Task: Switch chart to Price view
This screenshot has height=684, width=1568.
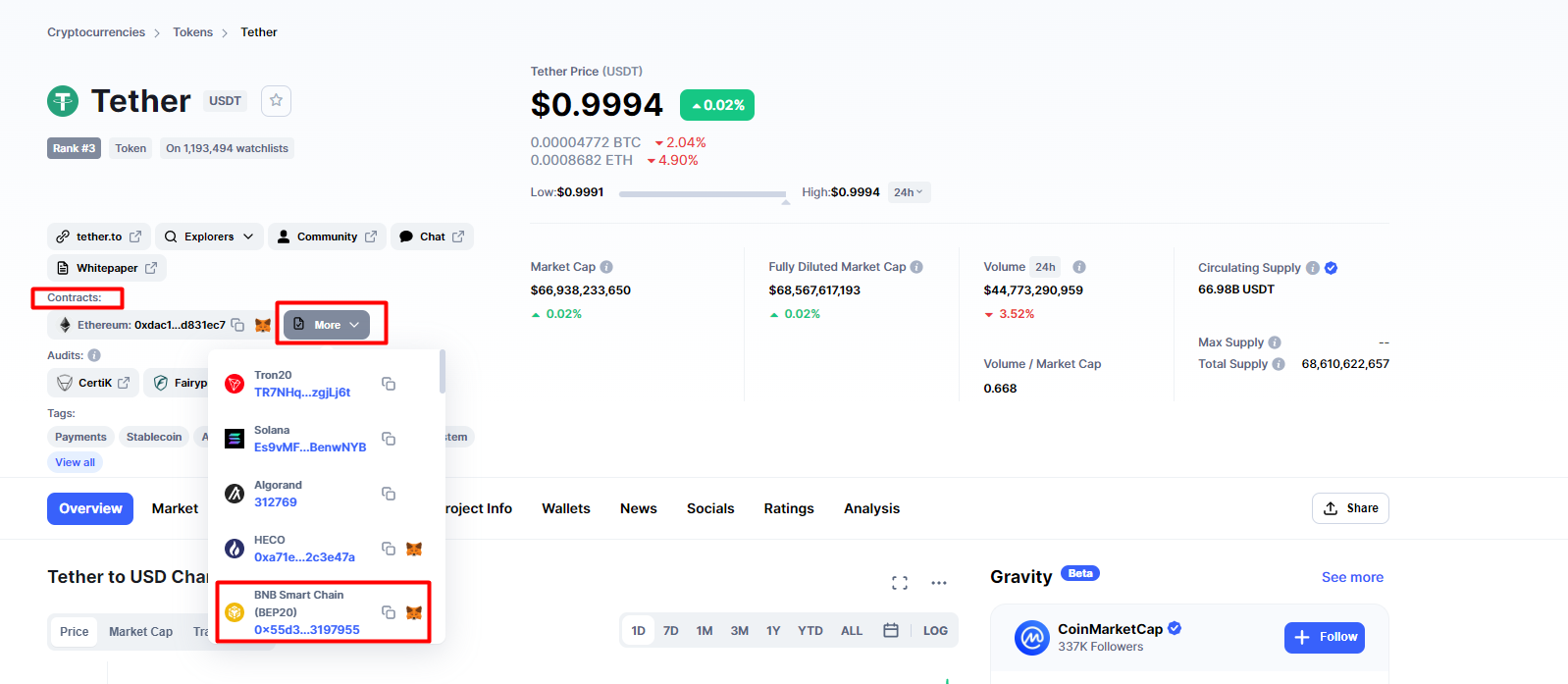Action: coord(75,631)
